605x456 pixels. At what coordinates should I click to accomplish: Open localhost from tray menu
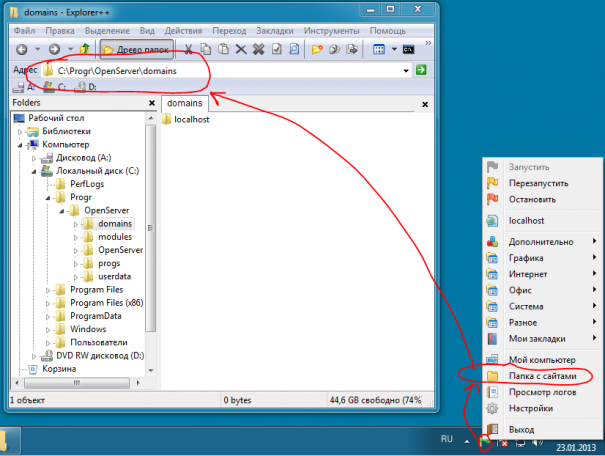(x=526, y=221)
